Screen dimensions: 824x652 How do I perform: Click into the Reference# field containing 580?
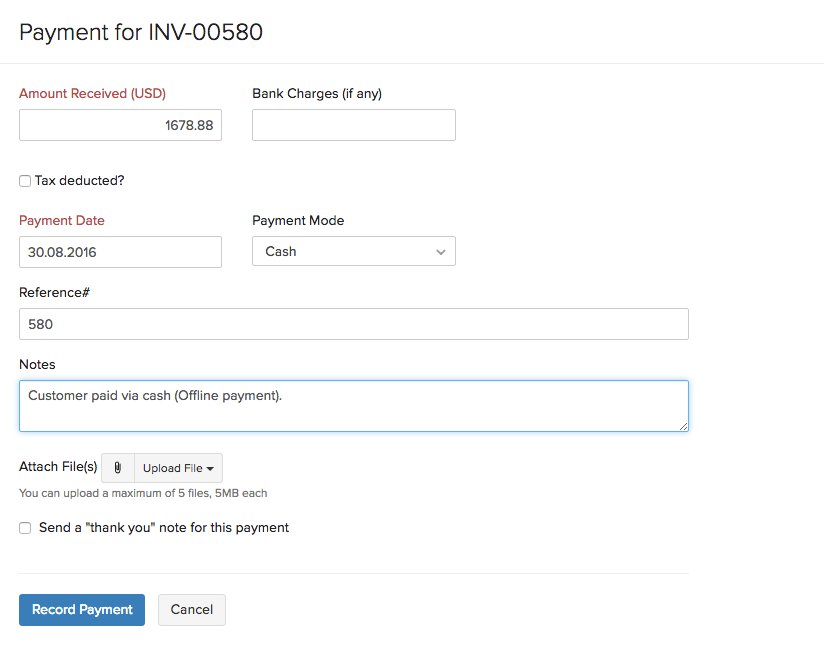[x=353, y=325]
